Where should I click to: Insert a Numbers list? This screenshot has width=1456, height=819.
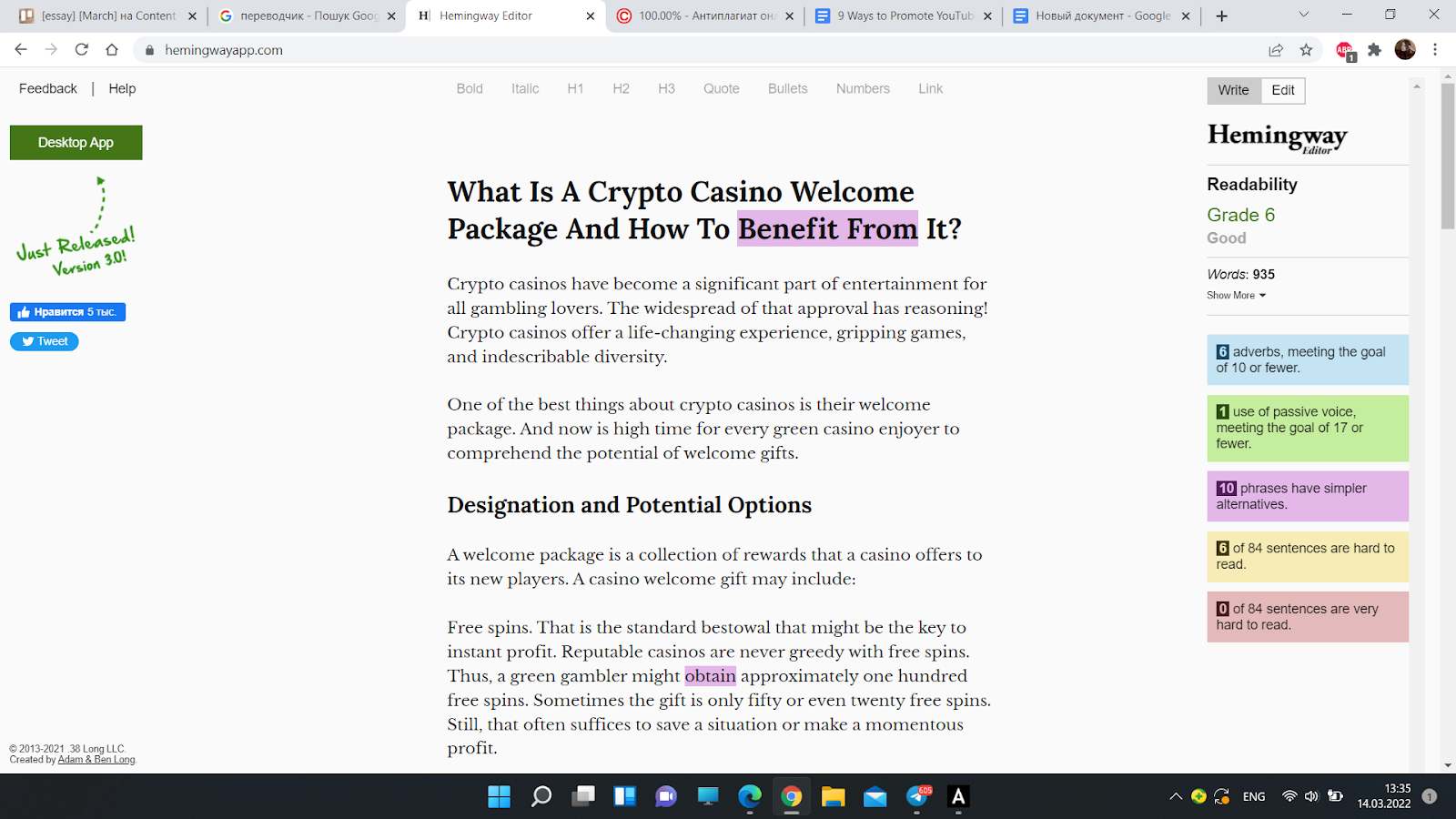[x=864, y=88]
